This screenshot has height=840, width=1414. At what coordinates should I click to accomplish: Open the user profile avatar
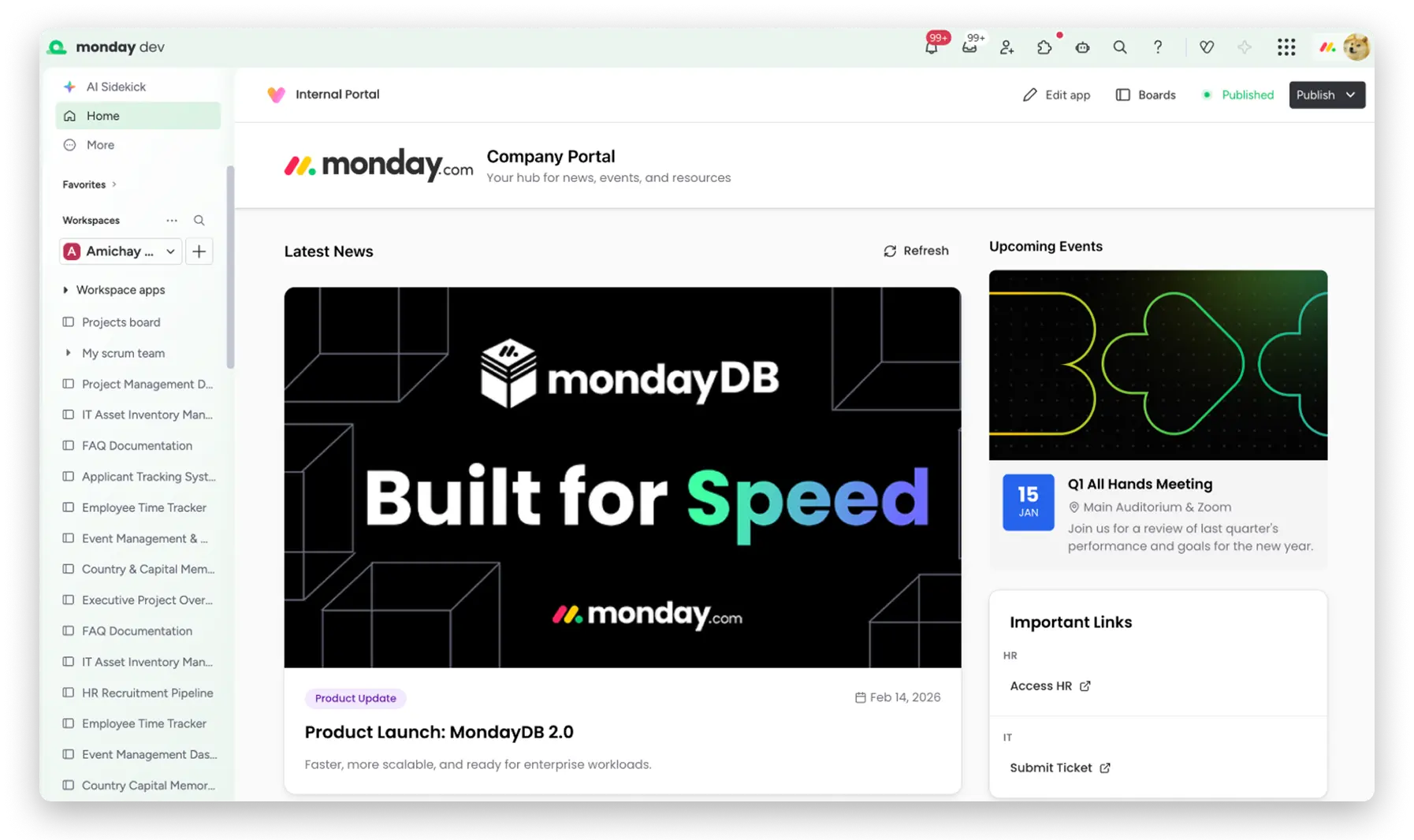tap(1356, 47)
